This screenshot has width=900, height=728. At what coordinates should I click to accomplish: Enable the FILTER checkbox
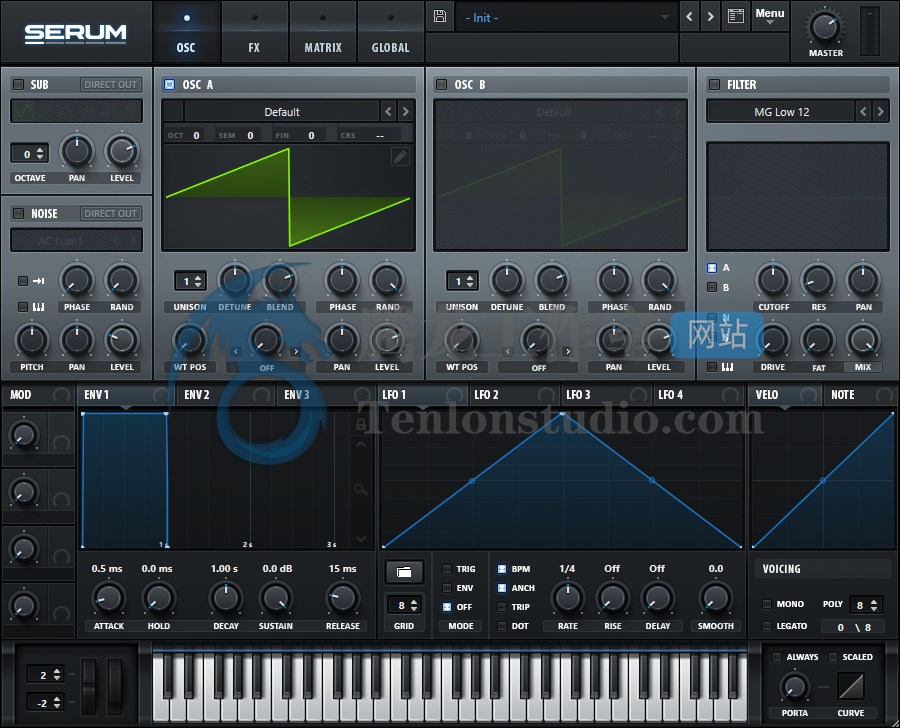point(714,84)
